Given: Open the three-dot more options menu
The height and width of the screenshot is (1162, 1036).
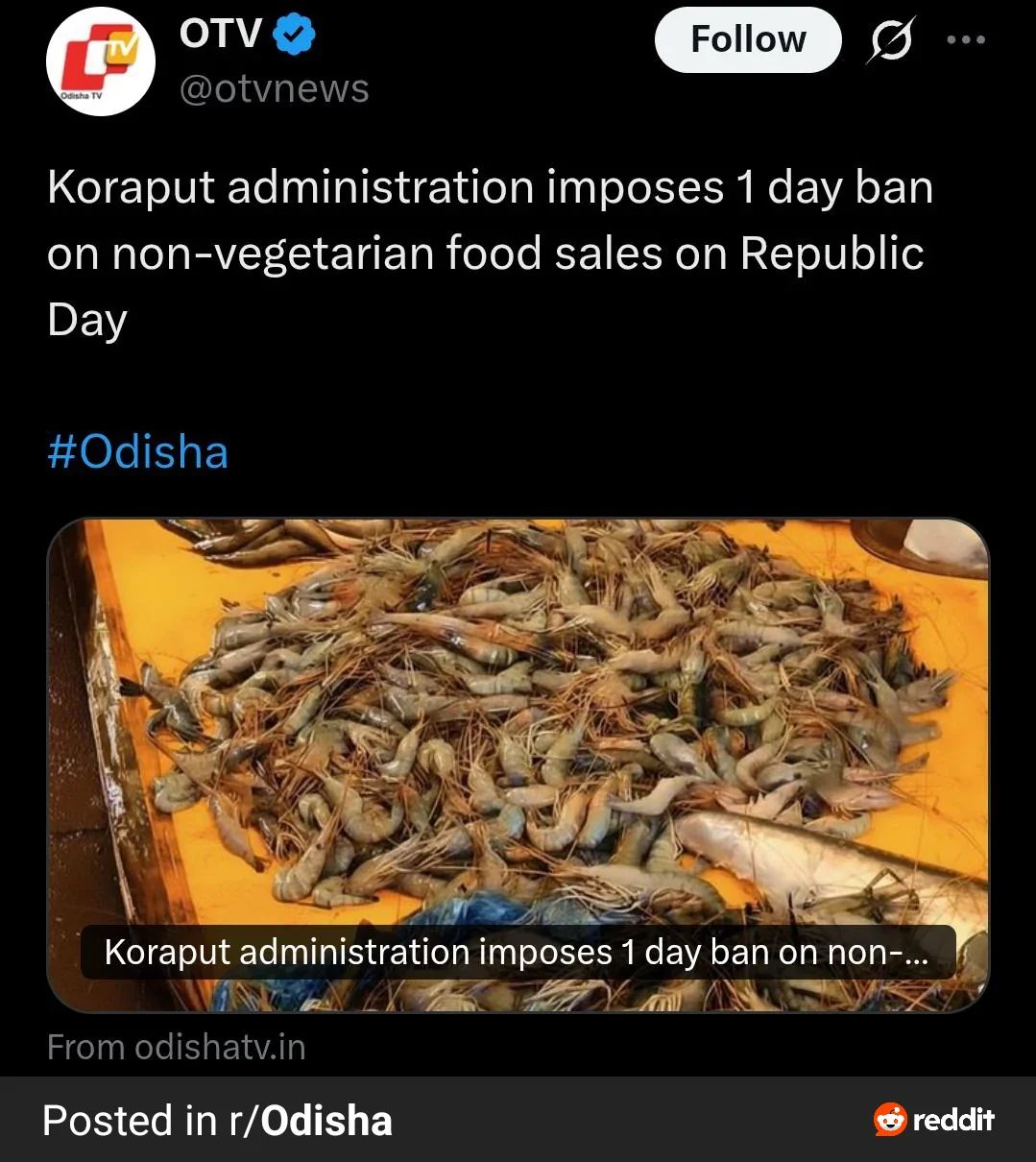Looking at the screenshot, I should [x=966, y=40].
